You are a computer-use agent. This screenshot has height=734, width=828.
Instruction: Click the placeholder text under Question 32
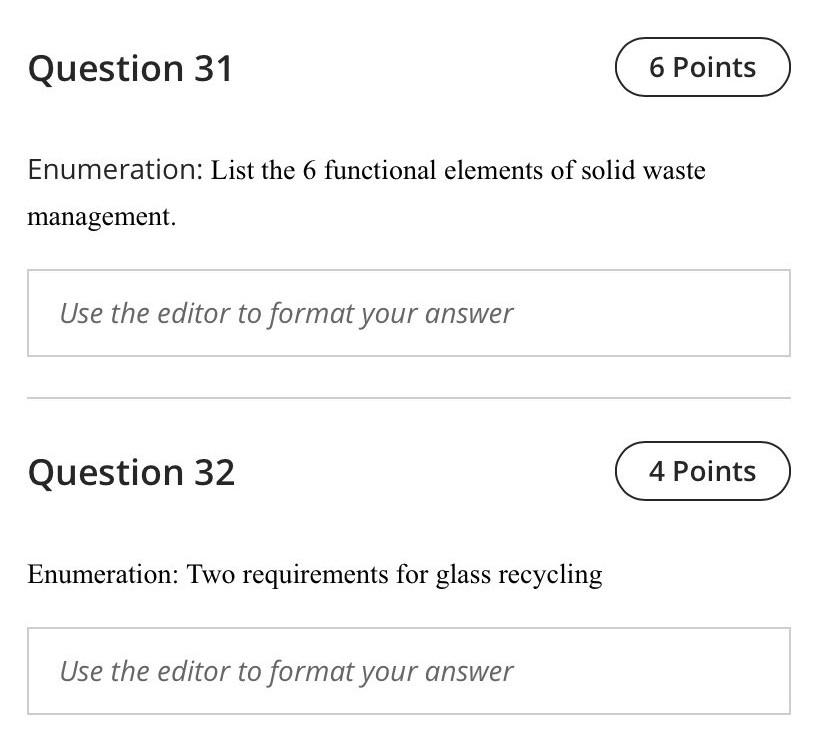tap(286, 671)
